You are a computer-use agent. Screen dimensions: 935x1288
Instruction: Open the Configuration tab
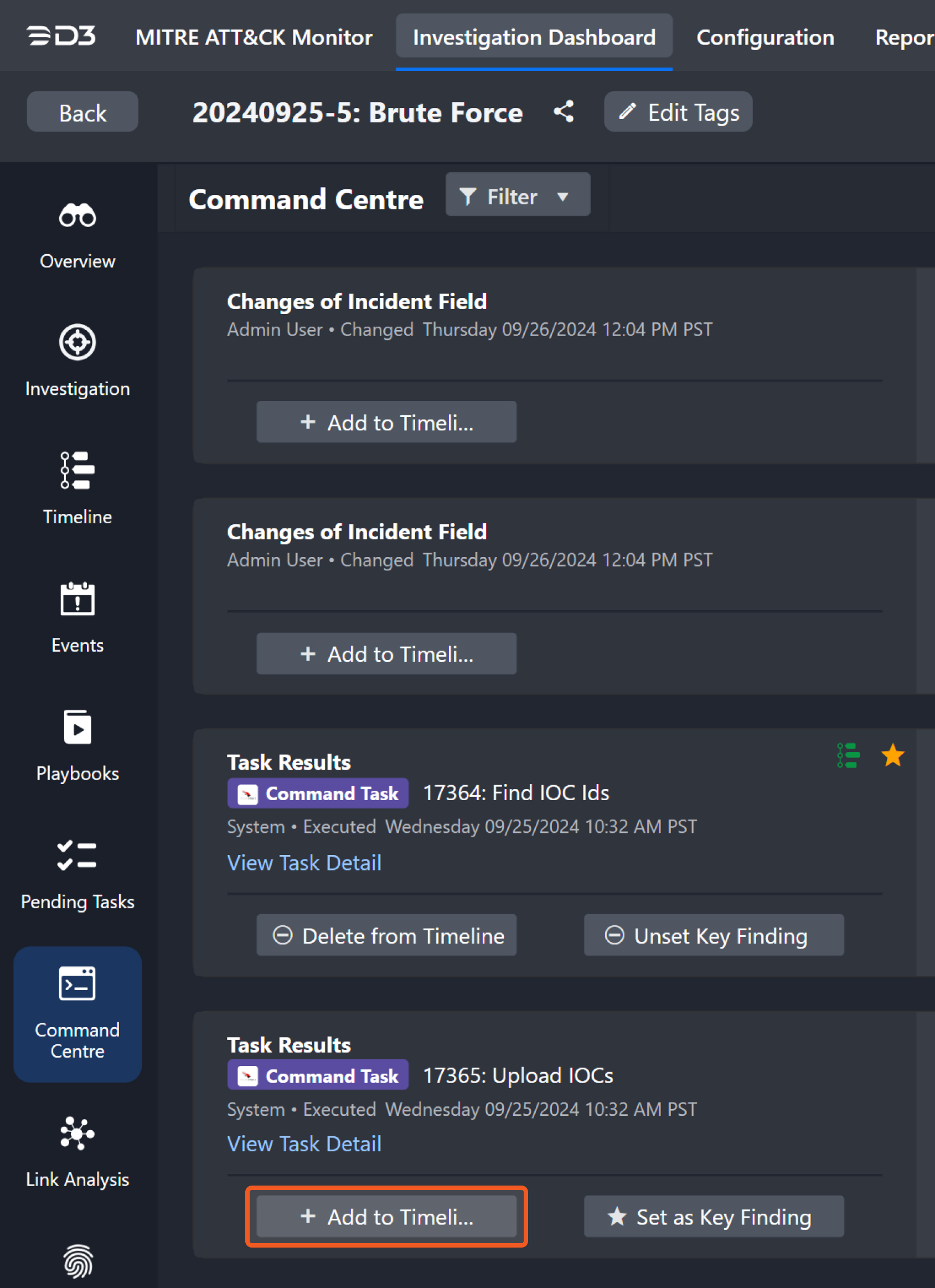(764, 38)
